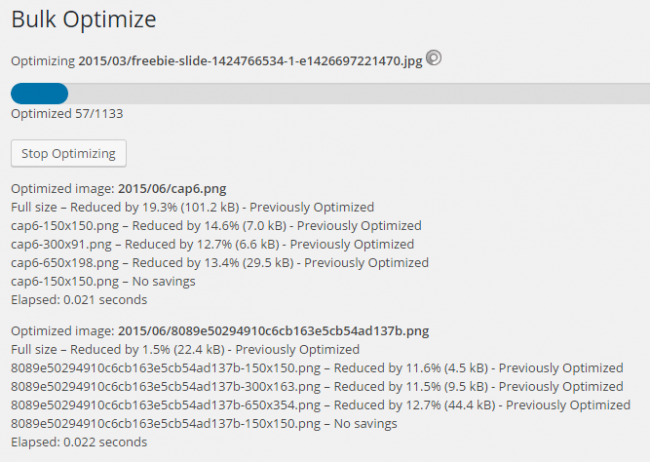
Task: Click the cap6-650x198.png result line
Action: point(220,263)
